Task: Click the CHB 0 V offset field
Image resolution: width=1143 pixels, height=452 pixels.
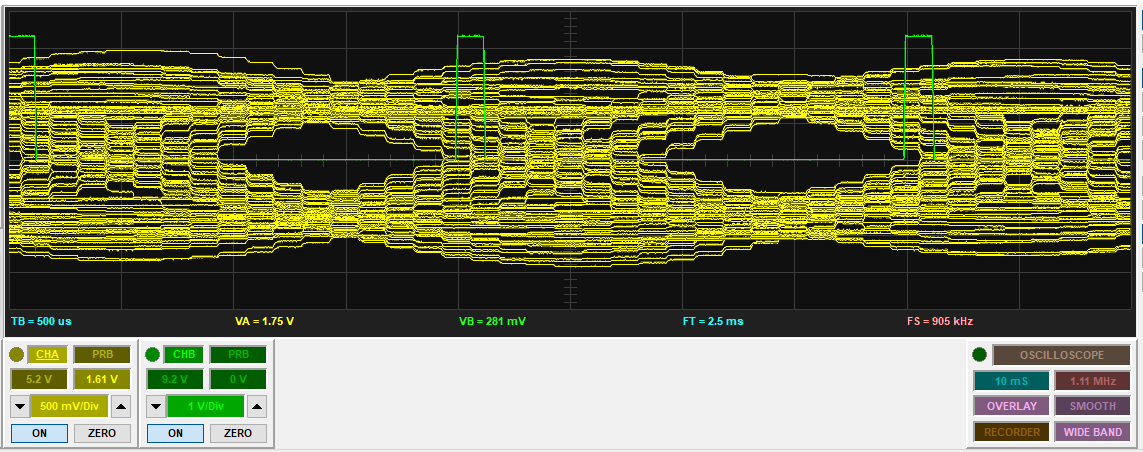Action: coord(238,380)
